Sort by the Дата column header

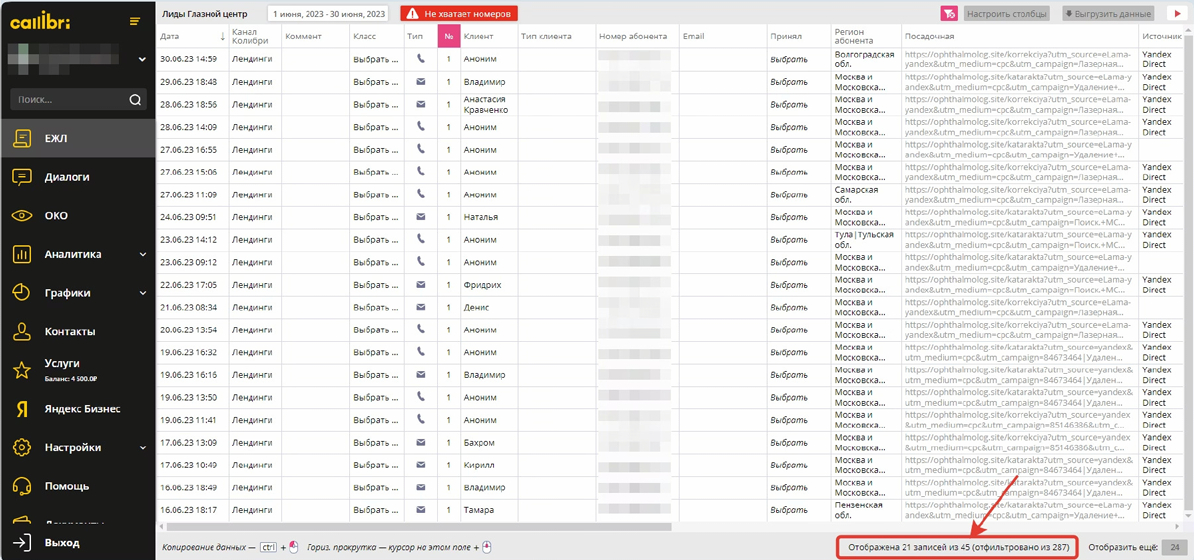(192, 36)
